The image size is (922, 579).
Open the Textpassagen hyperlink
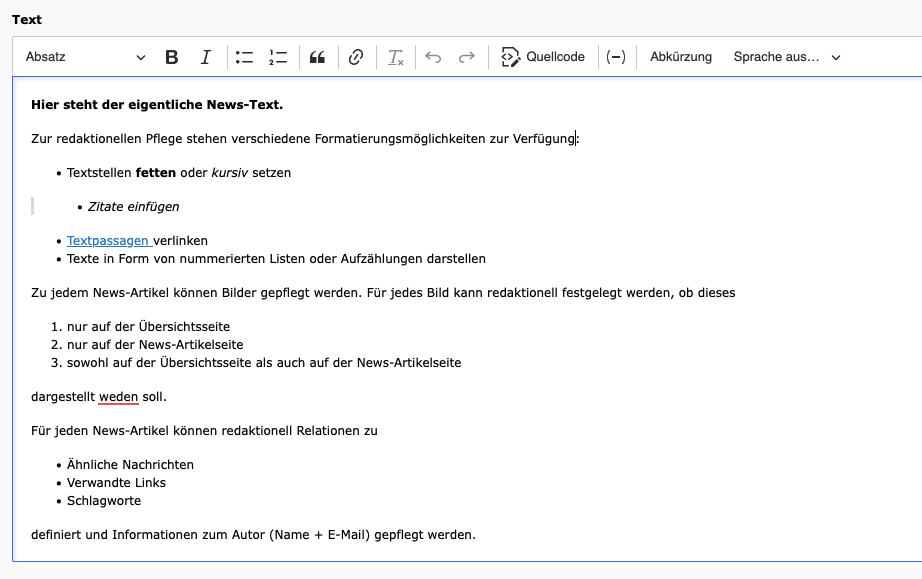pyautogui.click(x=108, y=241)
